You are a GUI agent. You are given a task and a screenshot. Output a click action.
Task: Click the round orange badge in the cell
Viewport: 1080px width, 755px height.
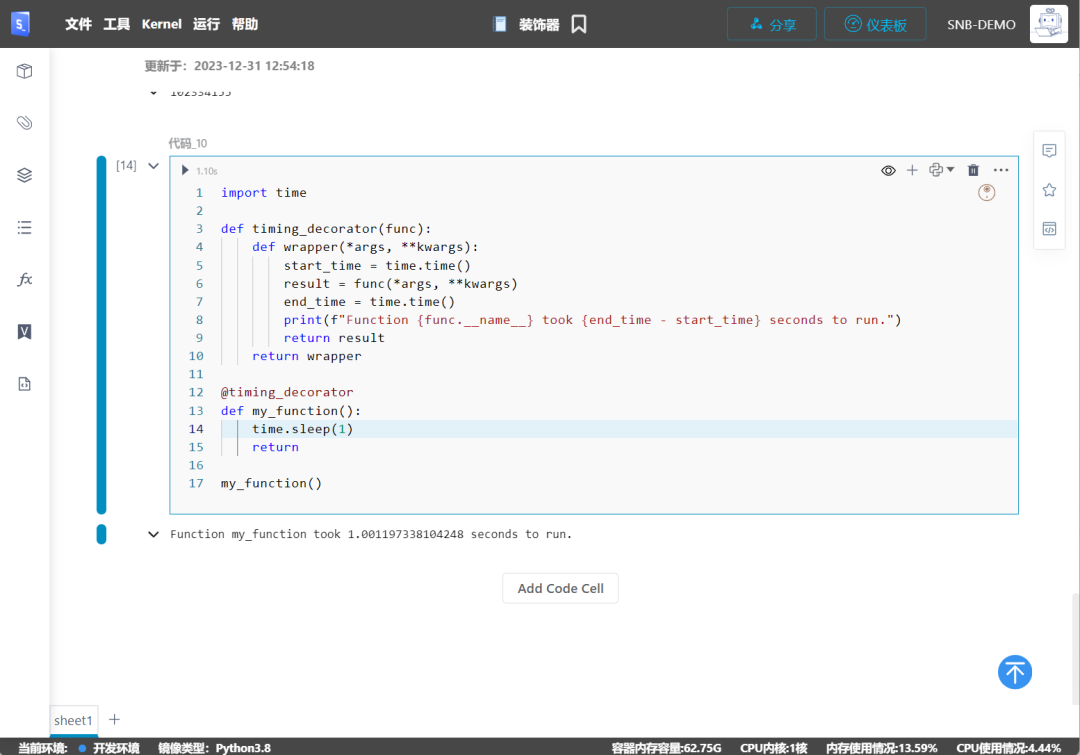(986, 192)
